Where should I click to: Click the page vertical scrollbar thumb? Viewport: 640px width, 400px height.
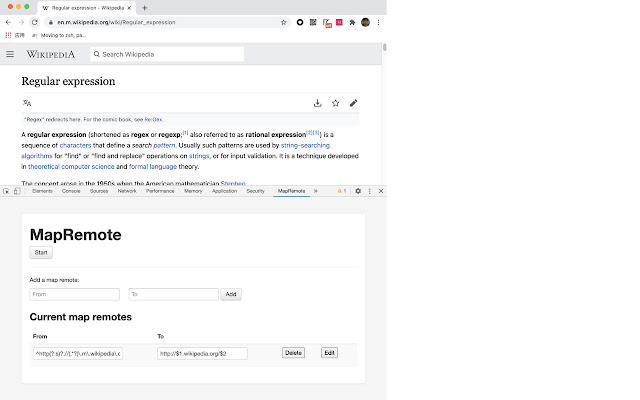[384, 47]
